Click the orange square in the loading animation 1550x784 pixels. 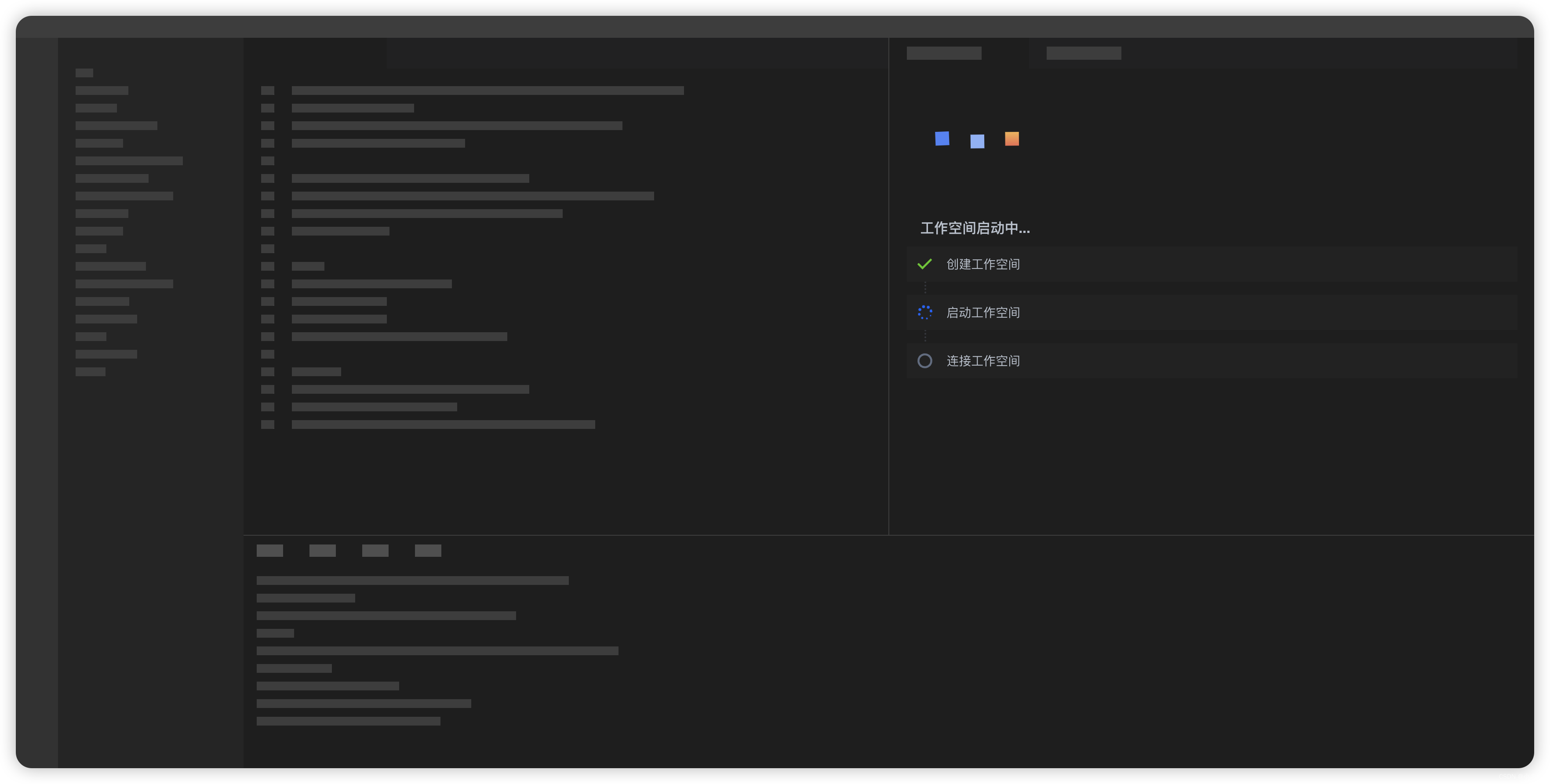click(x=1012, y=139)
